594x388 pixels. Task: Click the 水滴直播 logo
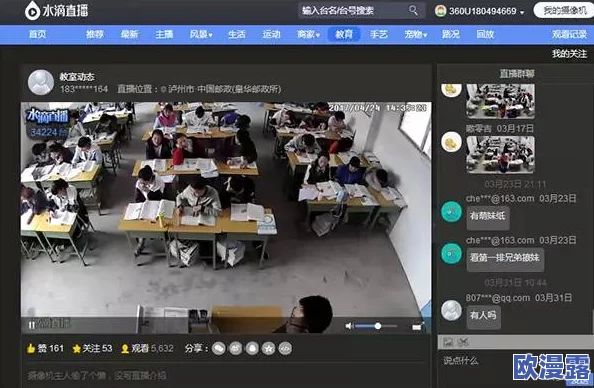pyautogui.click(x=56, y=11)
